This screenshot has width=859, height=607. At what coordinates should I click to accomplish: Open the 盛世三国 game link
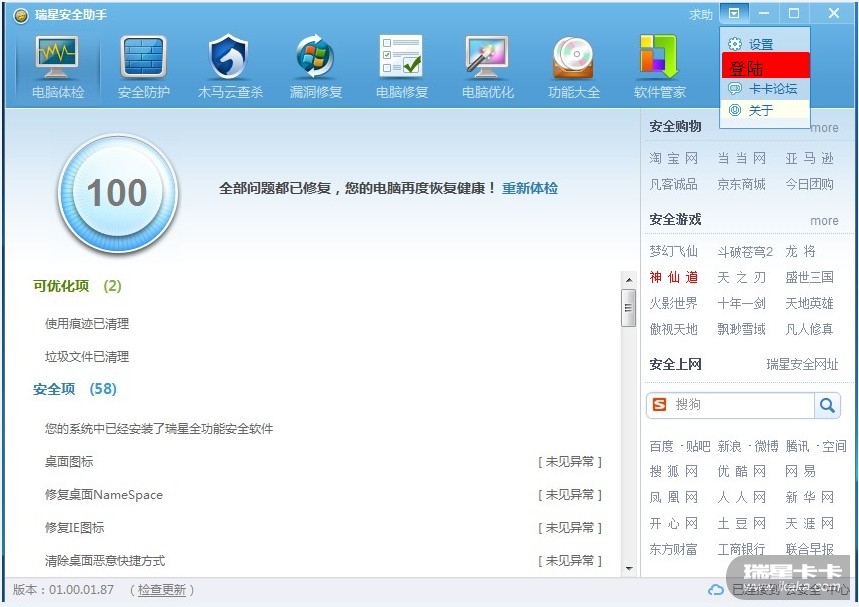pyautogui.click(x=809, y=277)
